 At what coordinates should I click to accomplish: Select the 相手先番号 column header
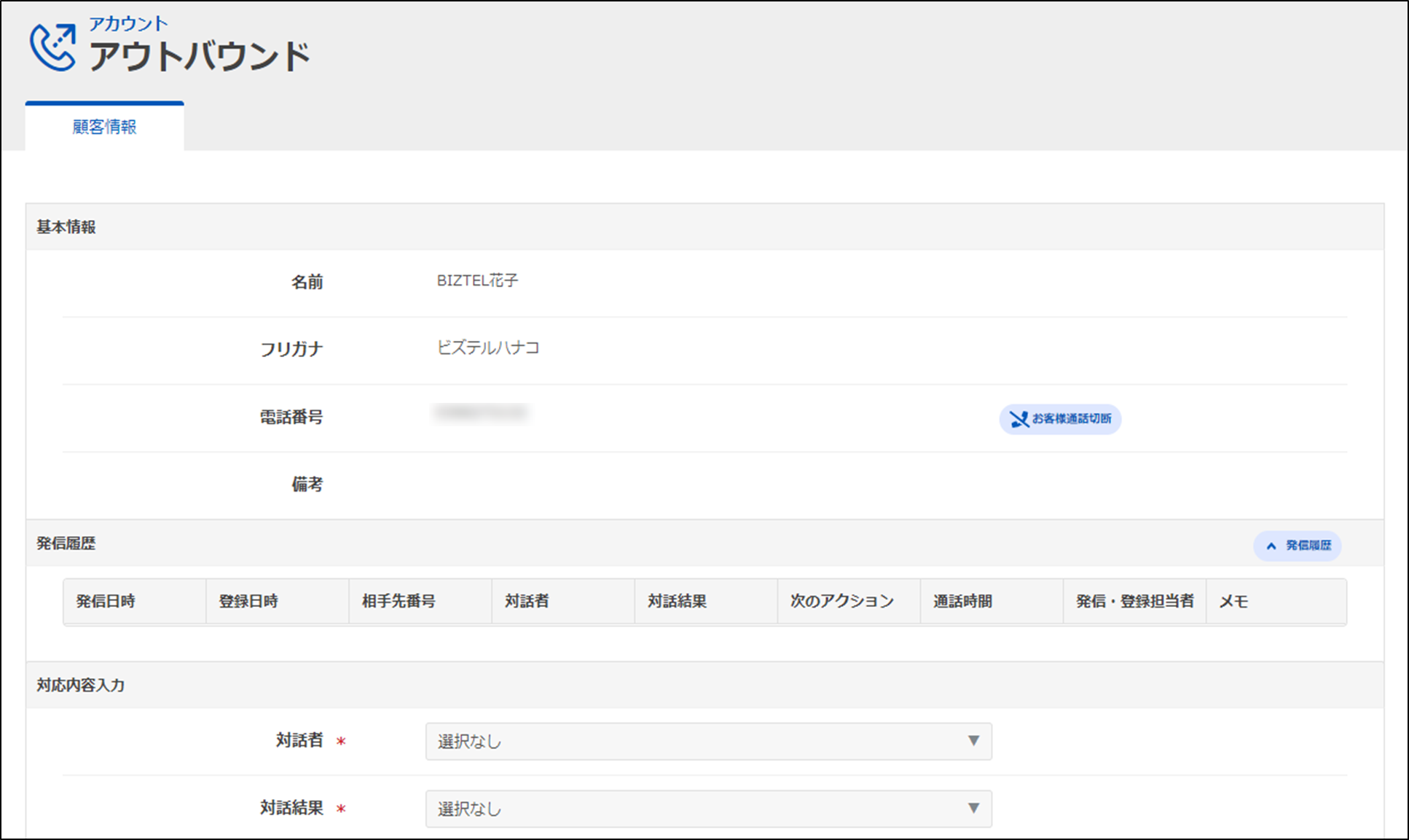(x=399, y=602)
